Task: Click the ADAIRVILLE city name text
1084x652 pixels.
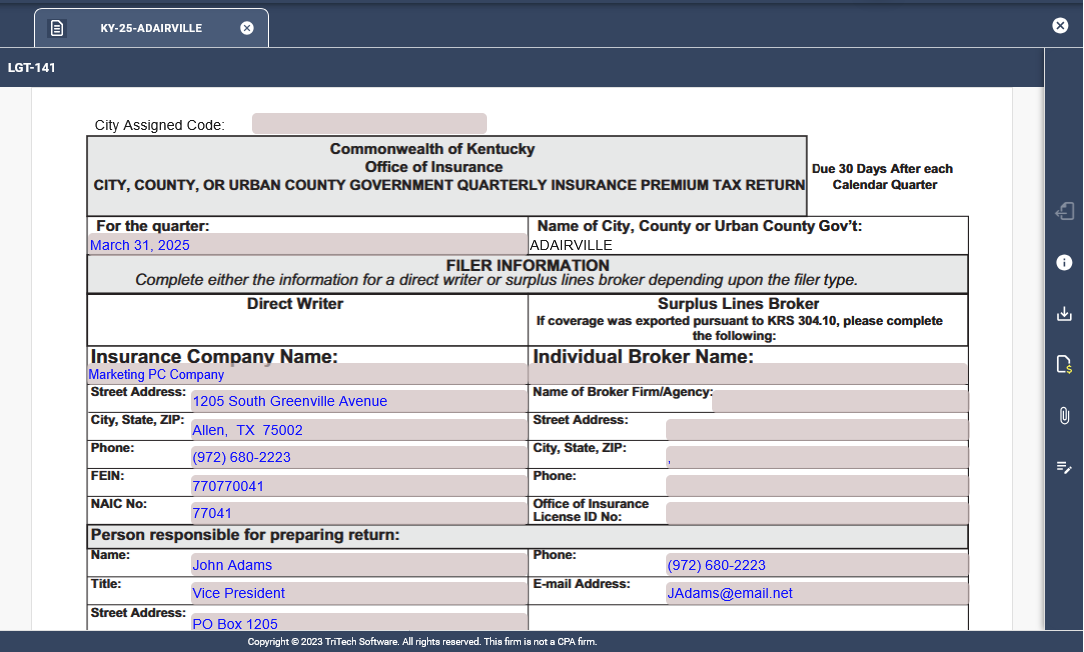Action: pos(571,245)
